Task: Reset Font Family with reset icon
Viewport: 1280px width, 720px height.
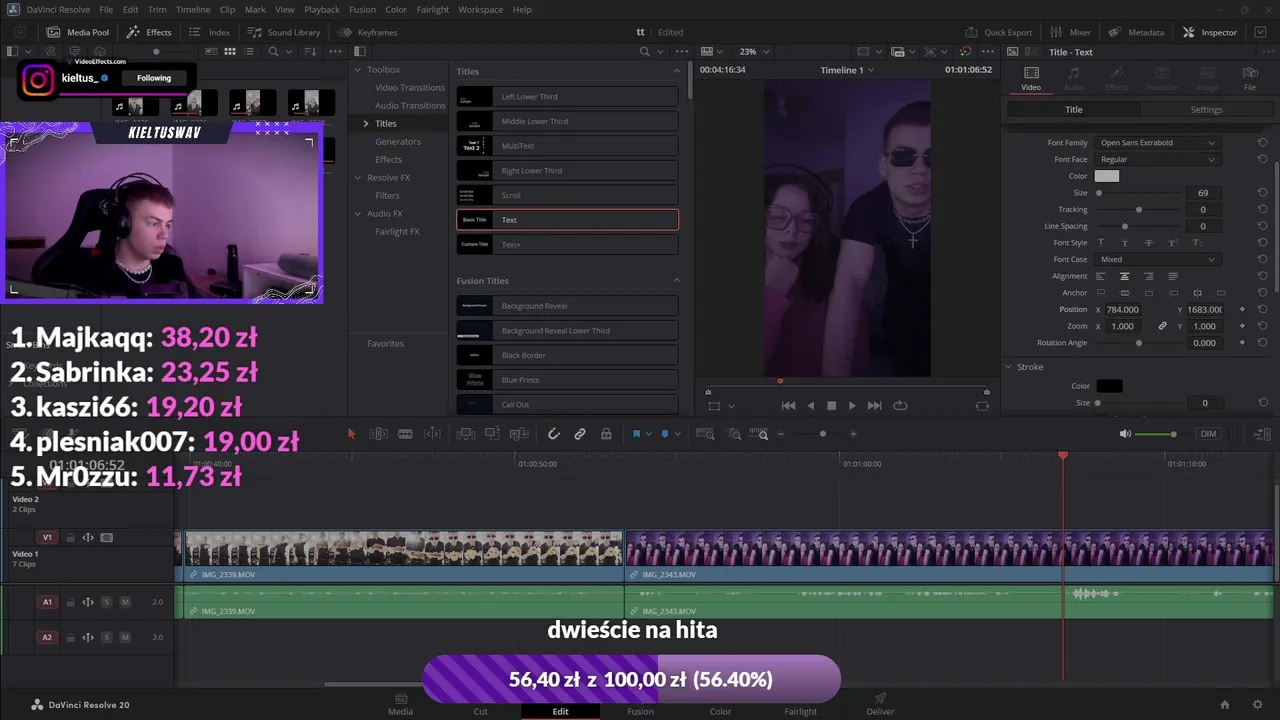Action: tap(1262, 143)
